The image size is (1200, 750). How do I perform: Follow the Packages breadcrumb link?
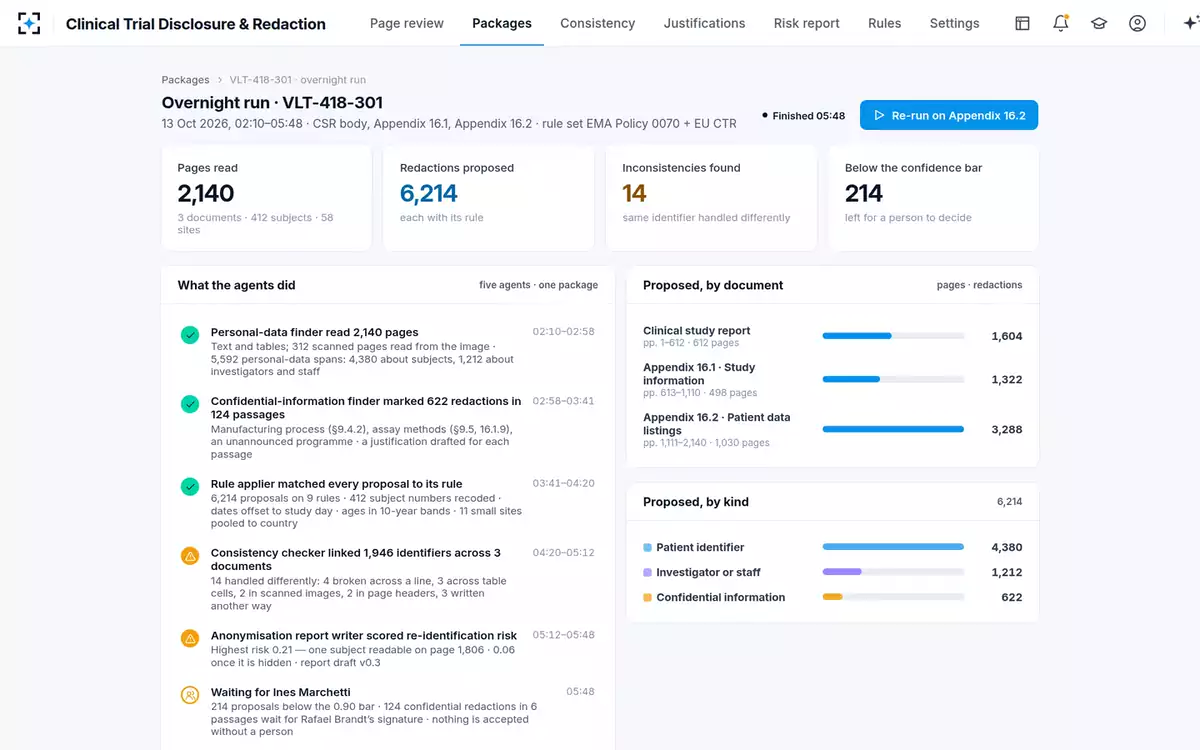[x=186, y=80]
